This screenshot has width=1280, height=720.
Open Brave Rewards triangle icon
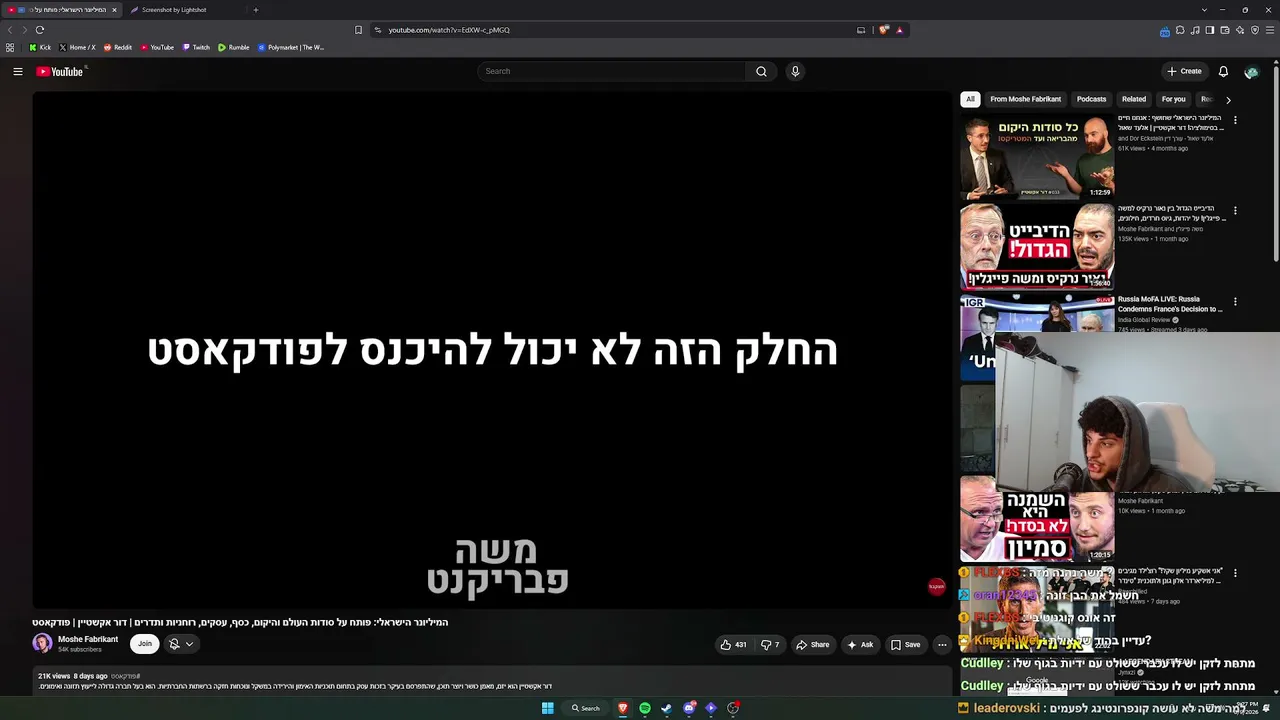tap(899, 30)
